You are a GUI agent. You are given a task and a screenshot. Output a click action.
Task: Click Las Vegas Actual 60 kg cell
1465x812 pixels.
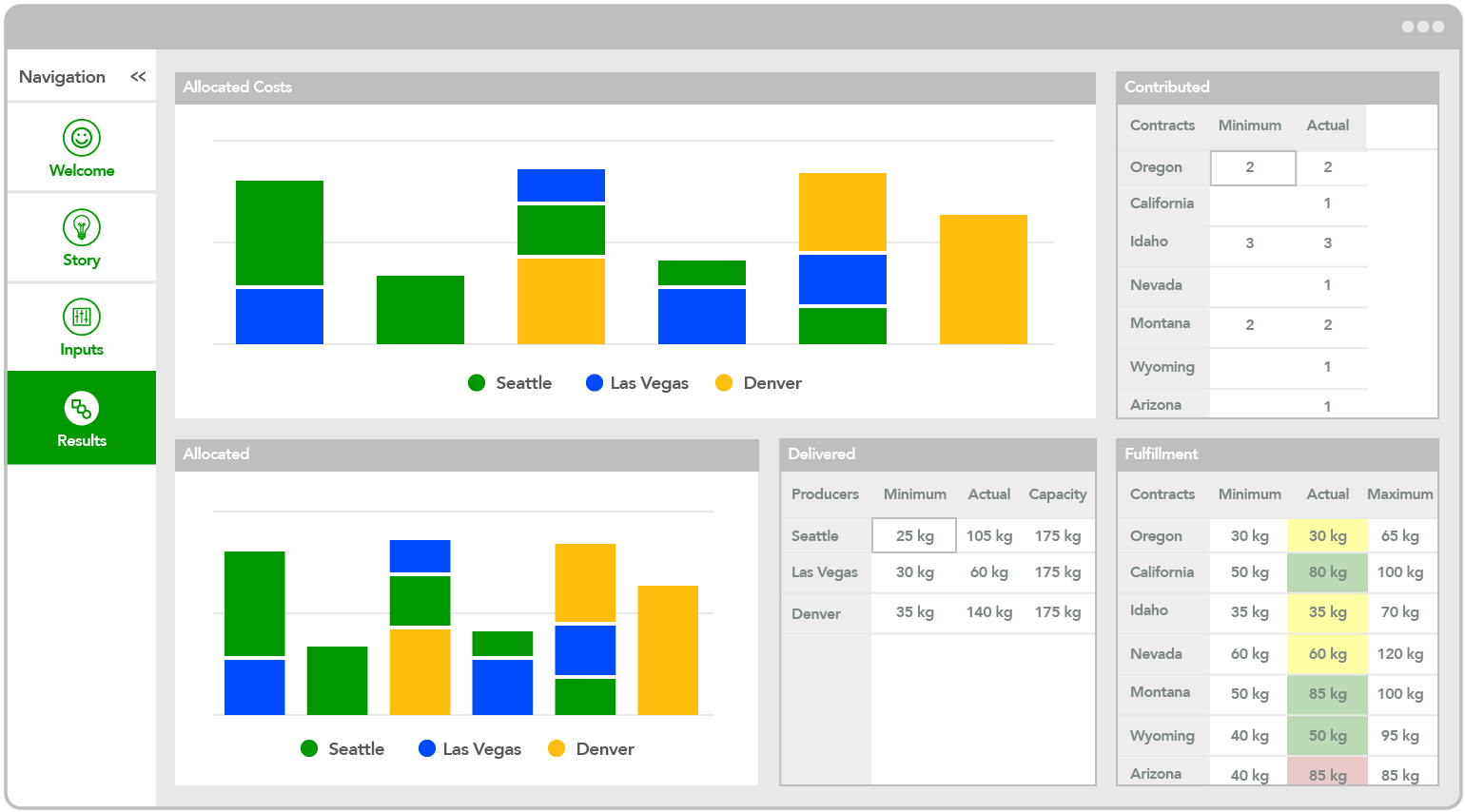[989, 572]
